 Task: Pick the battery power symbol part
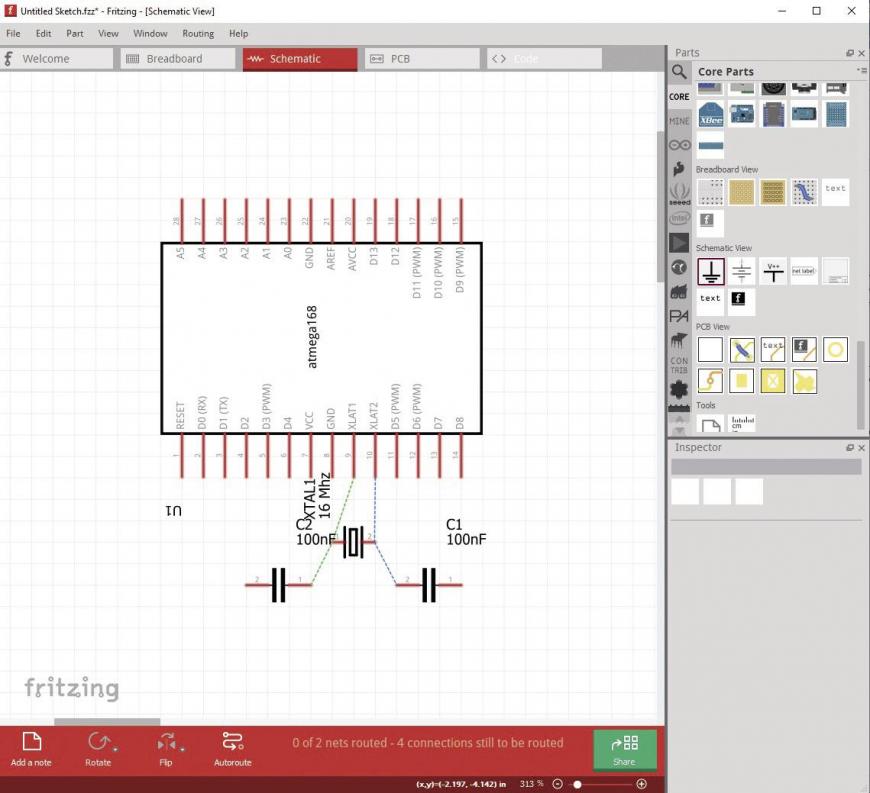tap(742, 272)
